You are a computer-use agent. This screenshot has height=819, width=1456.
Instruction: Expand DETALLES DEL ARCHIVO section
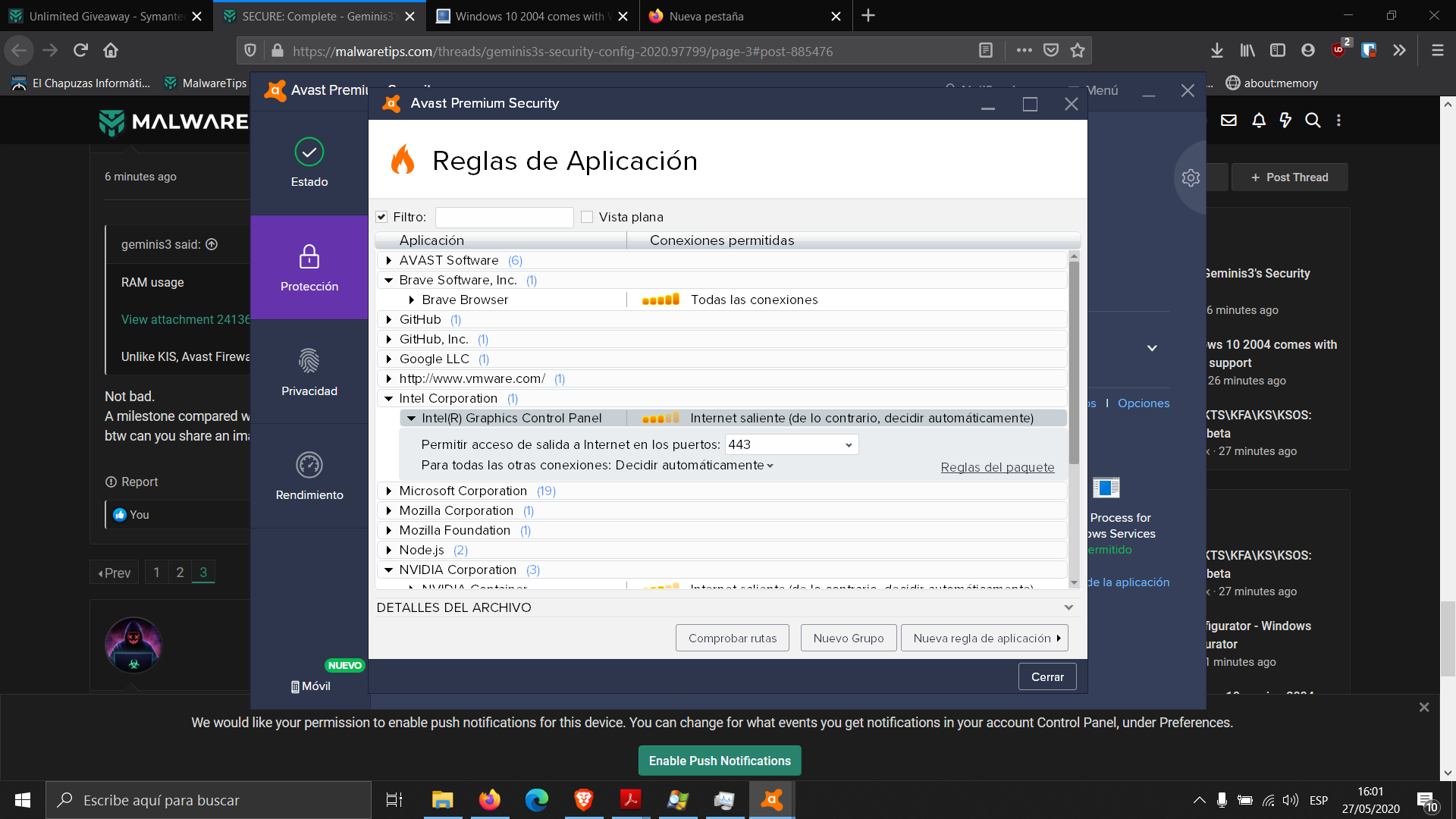pyautogui.click(x=1068, y=607)
